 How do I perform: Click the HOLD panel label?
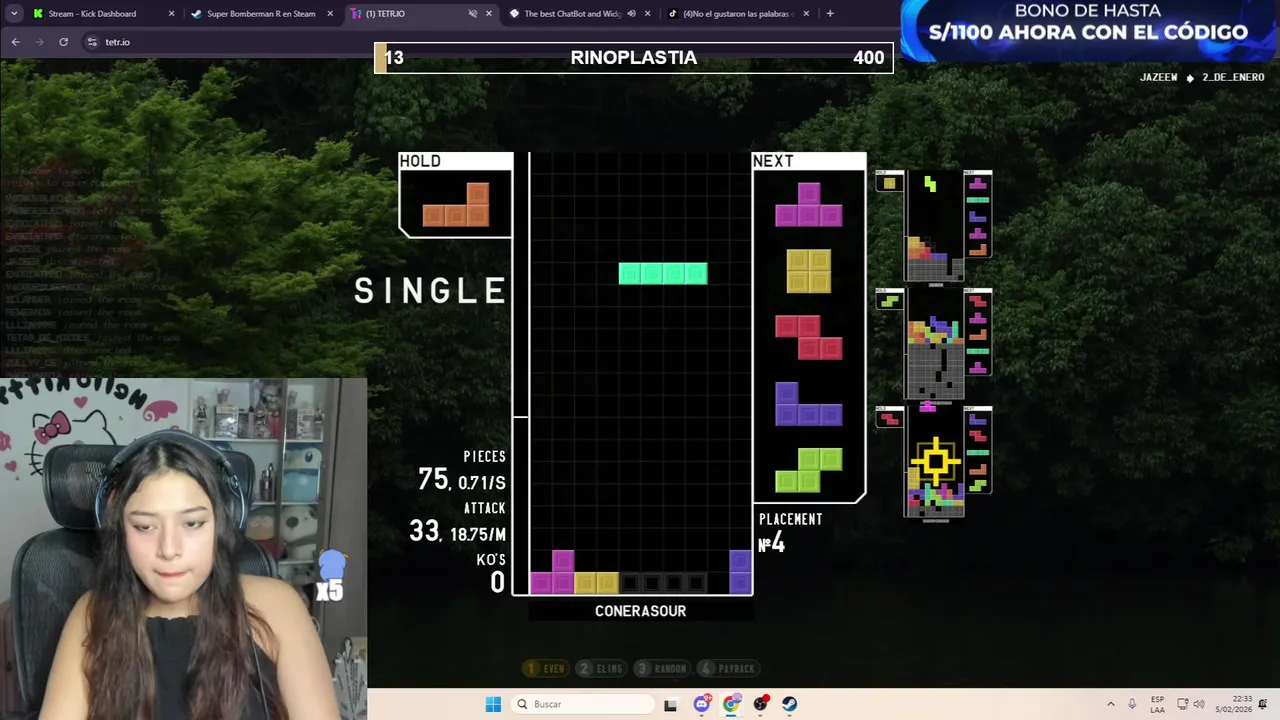(x=420, y=161)
